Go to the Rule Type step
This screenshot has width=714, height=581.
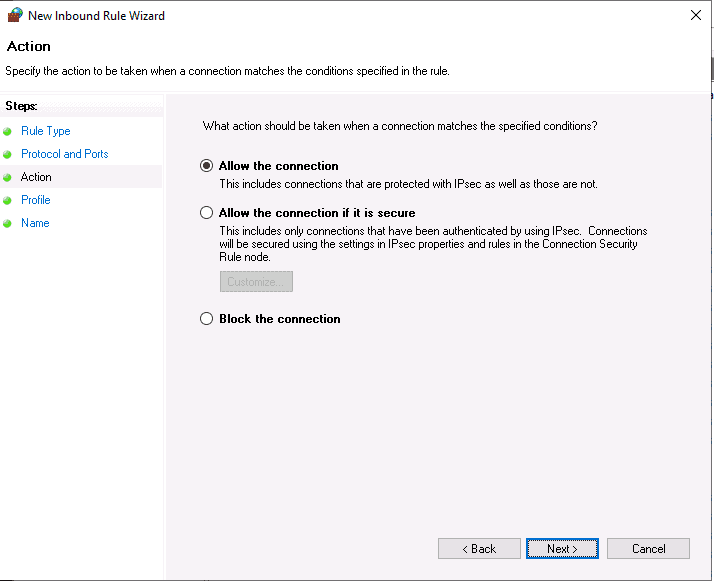click(46, 131)
